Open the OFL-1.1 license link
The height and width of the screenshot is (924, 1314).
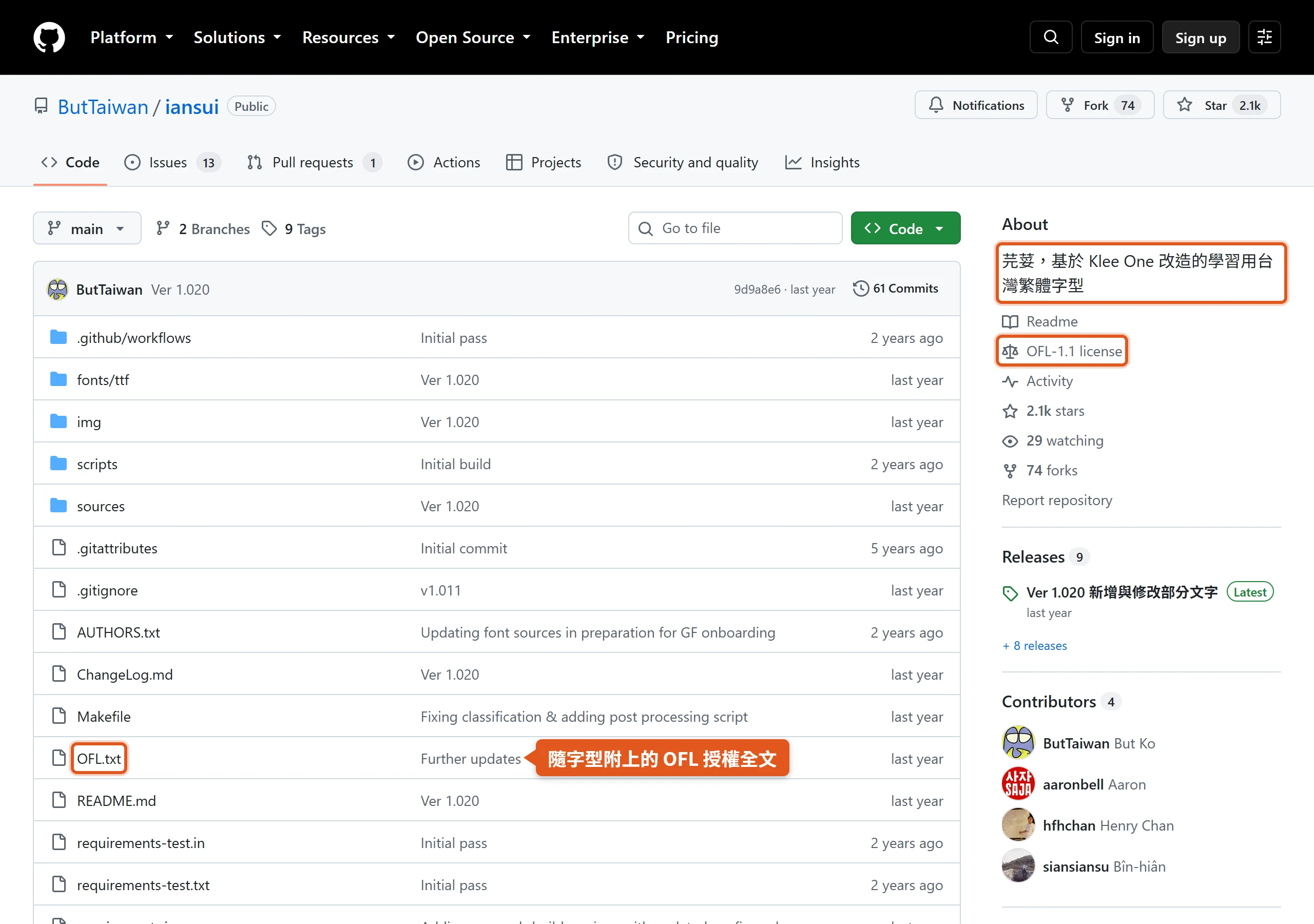1062,351
